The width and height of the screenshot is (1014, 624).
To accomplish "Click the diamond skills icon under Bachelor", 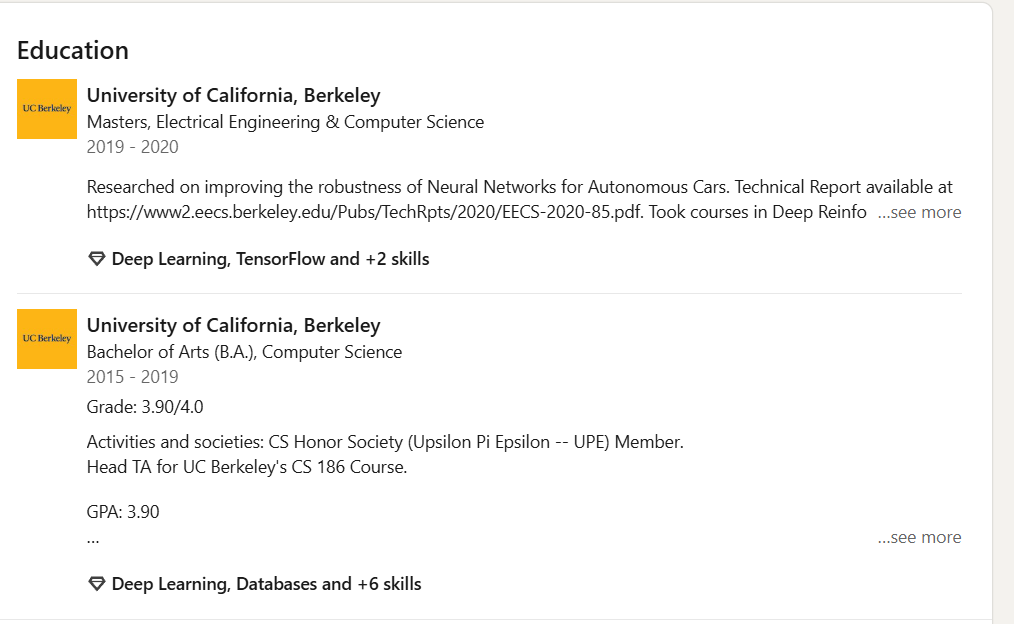I will [x=96, y=585].
